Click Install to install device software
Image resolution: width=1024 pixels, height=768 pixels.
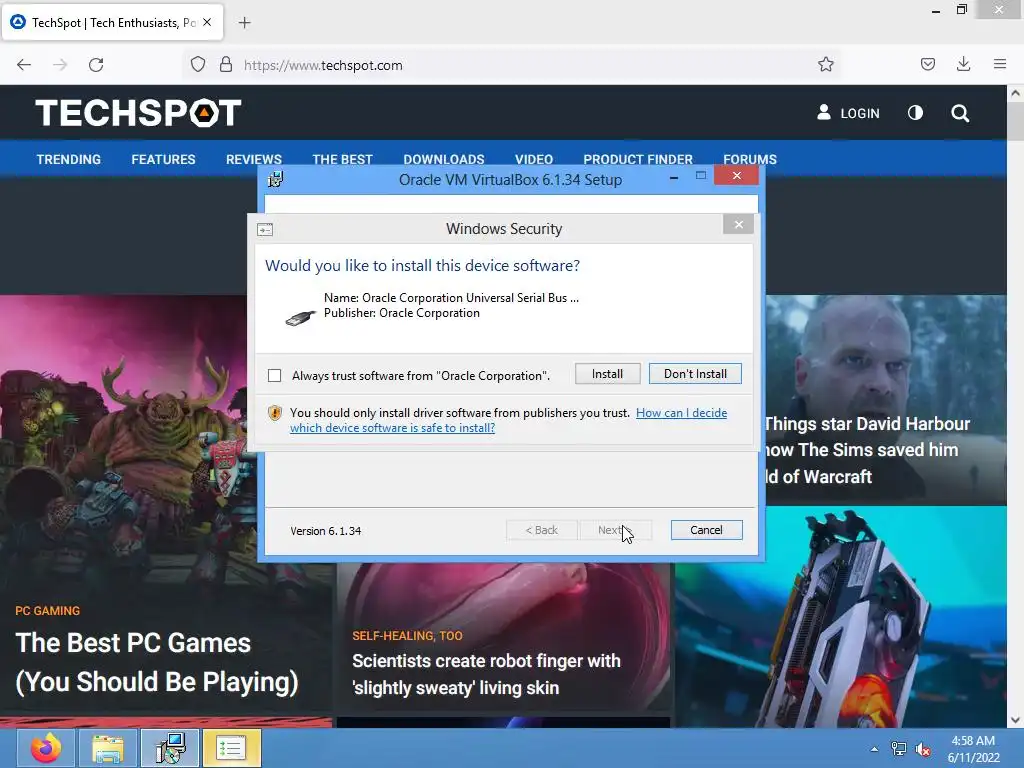coord(607,374)
